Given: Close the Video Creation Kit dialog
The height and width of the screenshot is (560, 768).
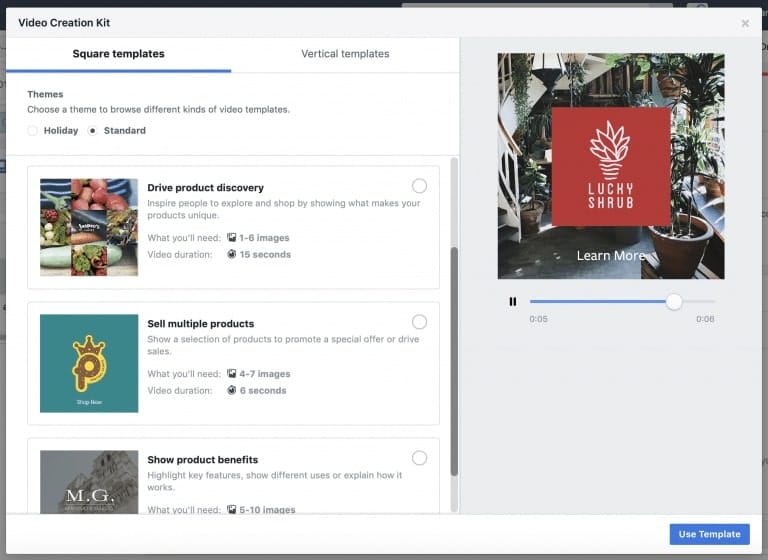Looking at the screenshot, I should point(745,23).
